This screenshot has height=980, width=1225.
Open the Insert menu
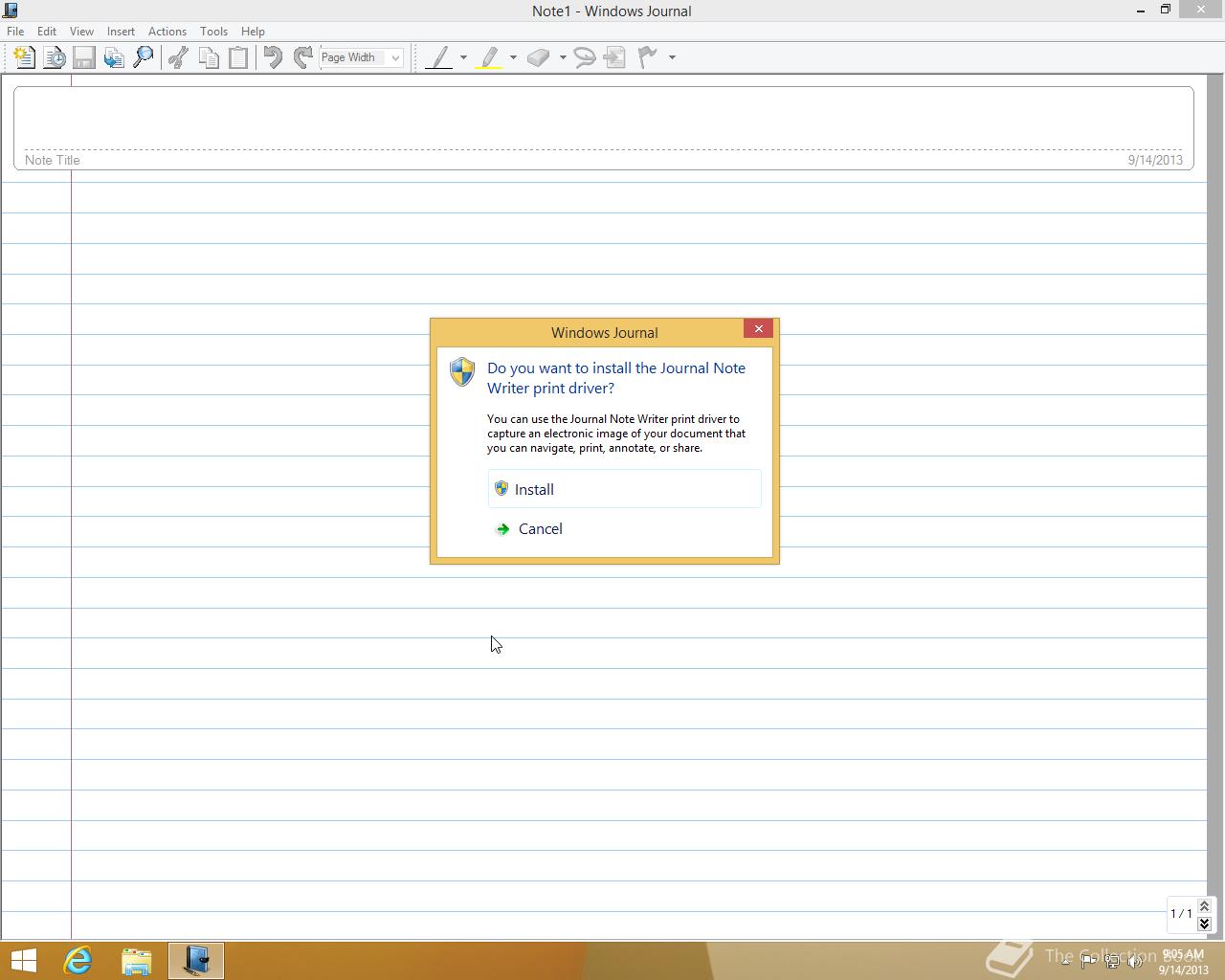pyautogui.click(x=121, y=32)
